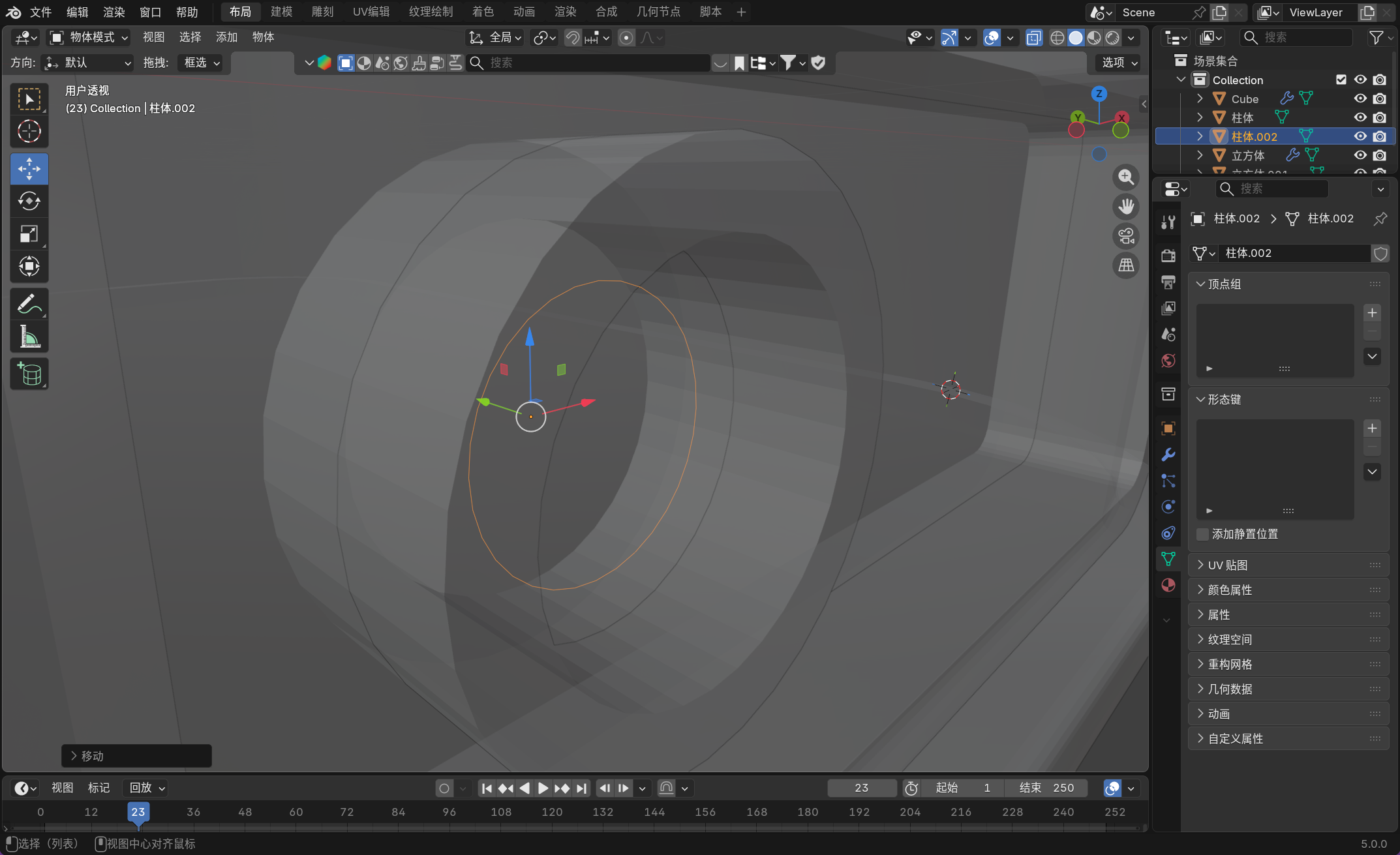Open the 物体模式 mode dropdown
This screenshot has width=1400, height=855.
pos(90,37)
